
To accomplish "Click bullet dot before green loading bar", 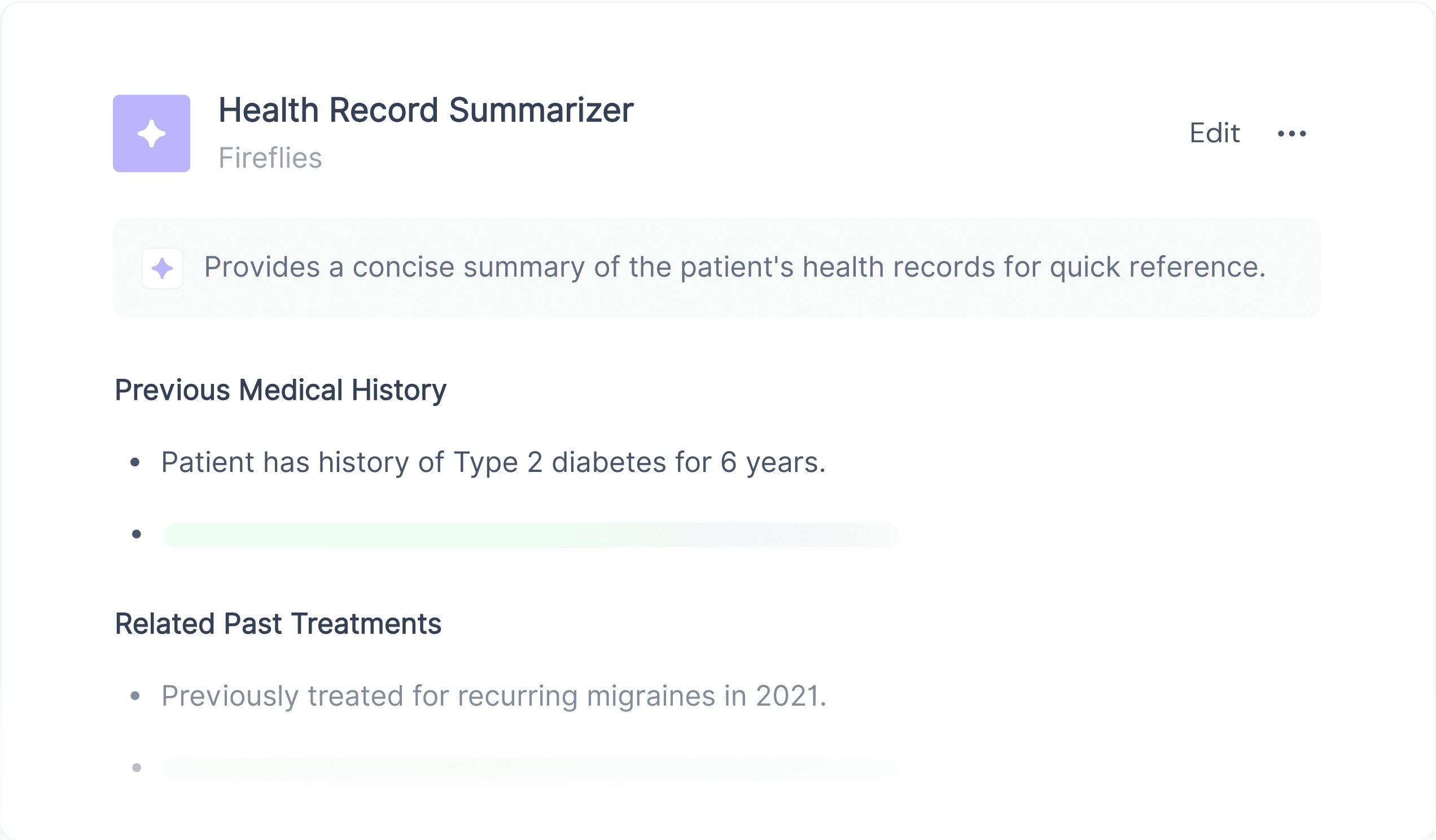I will point(137,535).
